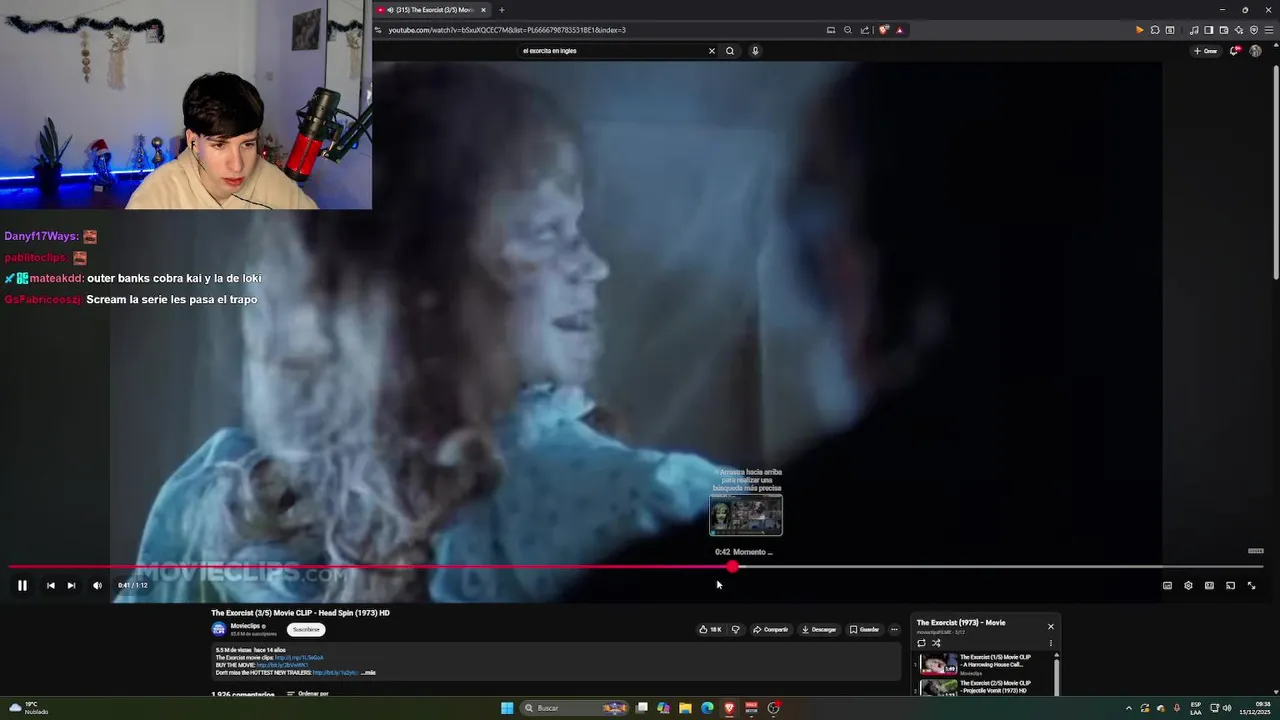Click the YouTube Crear button
The width and height of the screenshot is (1280, 720).
pos(1206,51)
